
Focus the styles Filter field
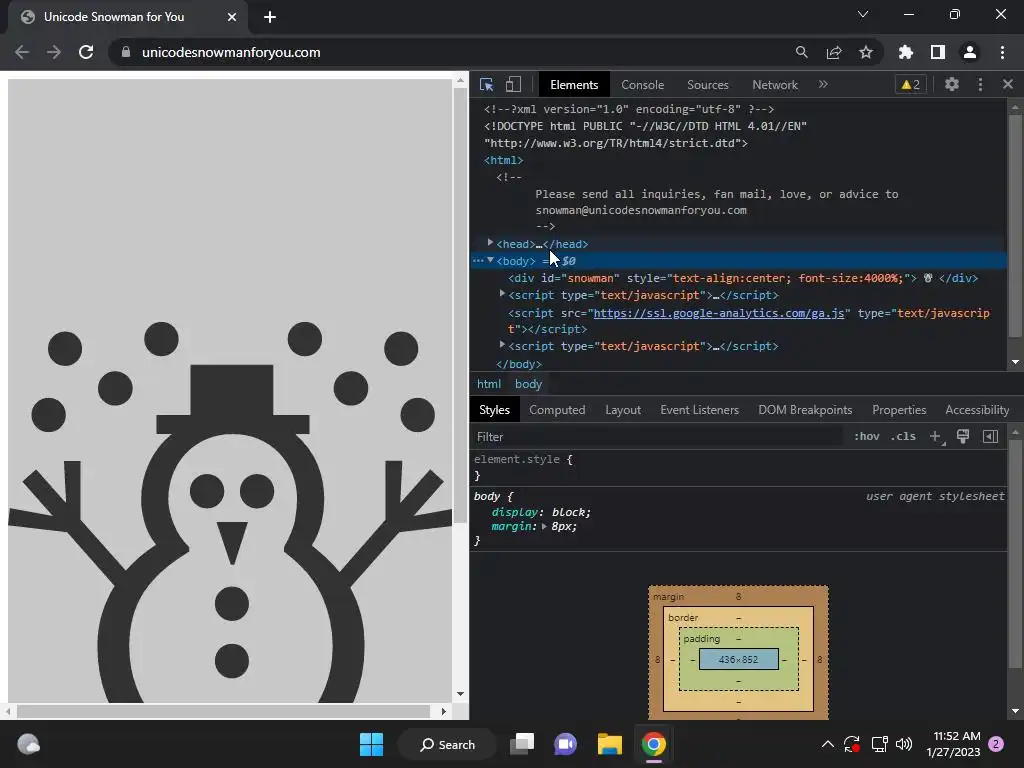(656, 437)
